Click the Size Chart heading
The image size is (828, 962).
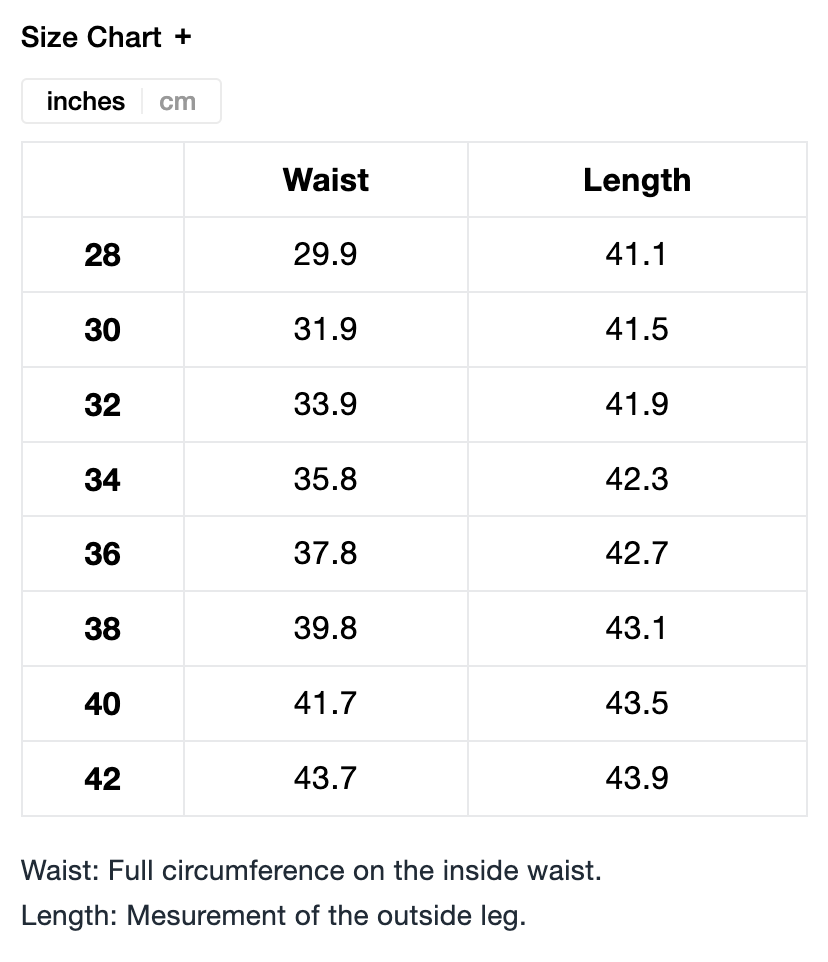pos(91,37)
